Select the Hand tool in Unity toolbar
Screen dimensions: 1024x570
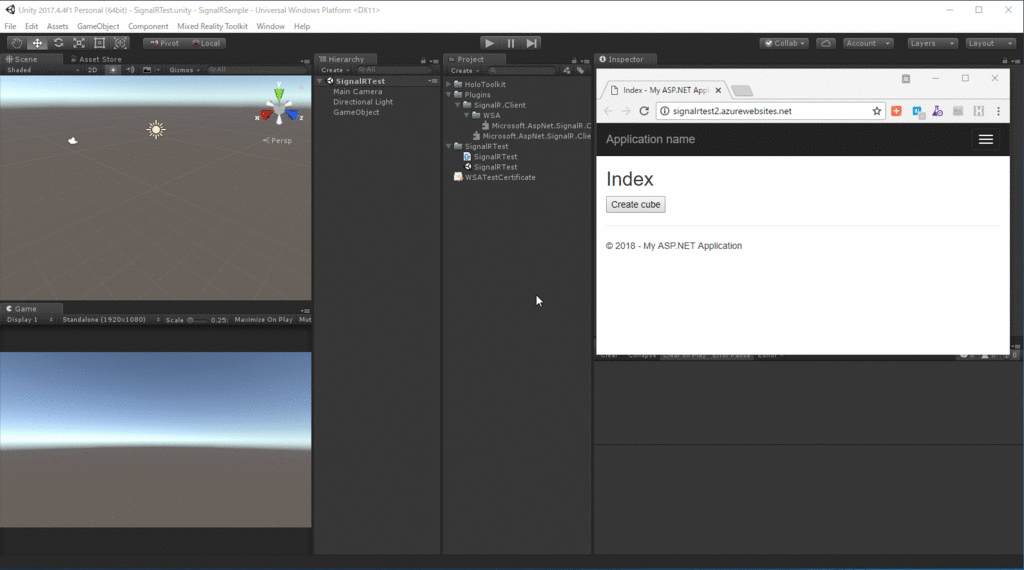(x=16, y=43)
